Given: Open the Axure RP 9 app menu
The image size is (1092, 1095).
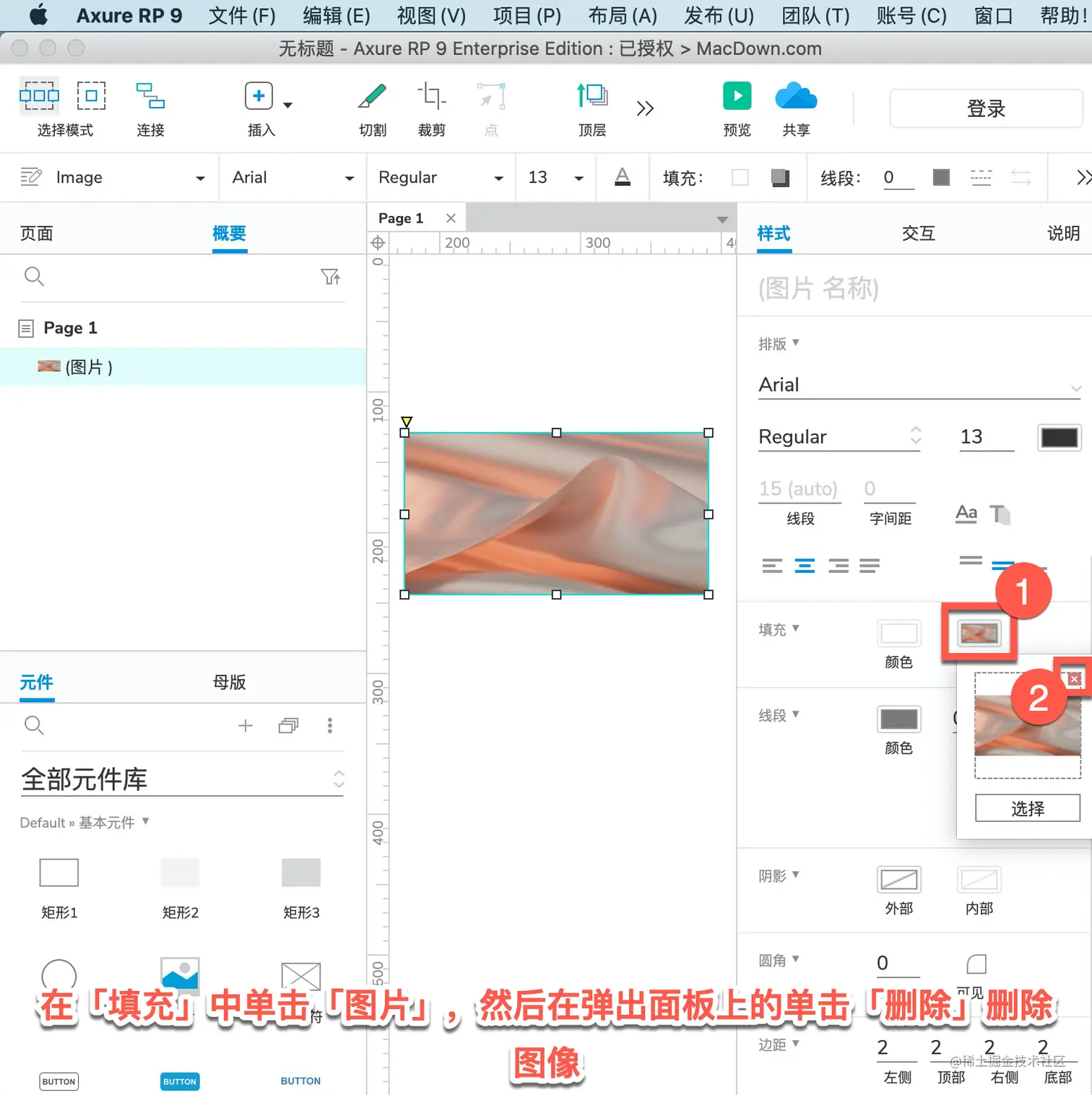Looking at the screenshot, I should (129, 15).
